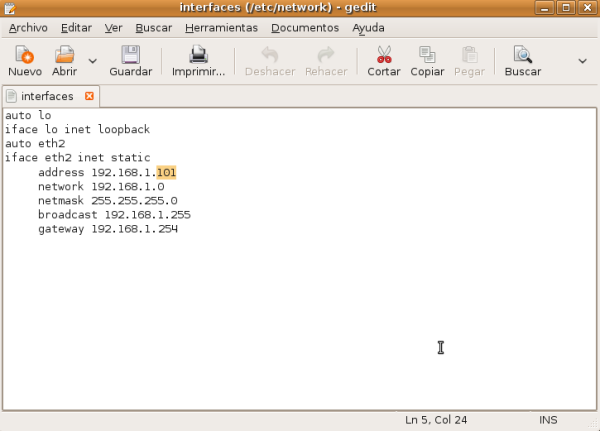
Task: Click the Abrir open file icon
Action: (64, 55)
